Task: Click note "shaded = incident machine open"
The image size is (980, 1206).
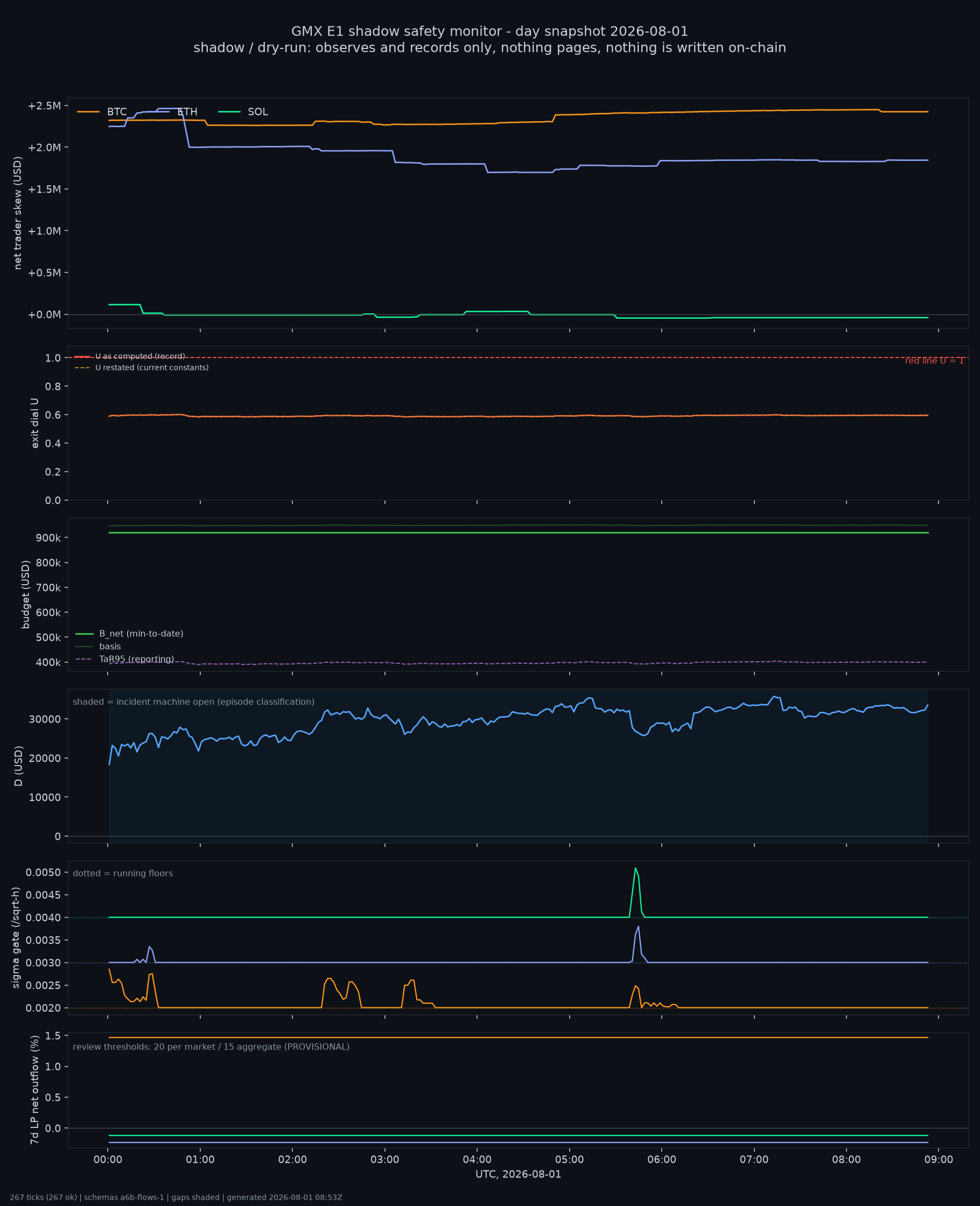Action: point(194,702)
